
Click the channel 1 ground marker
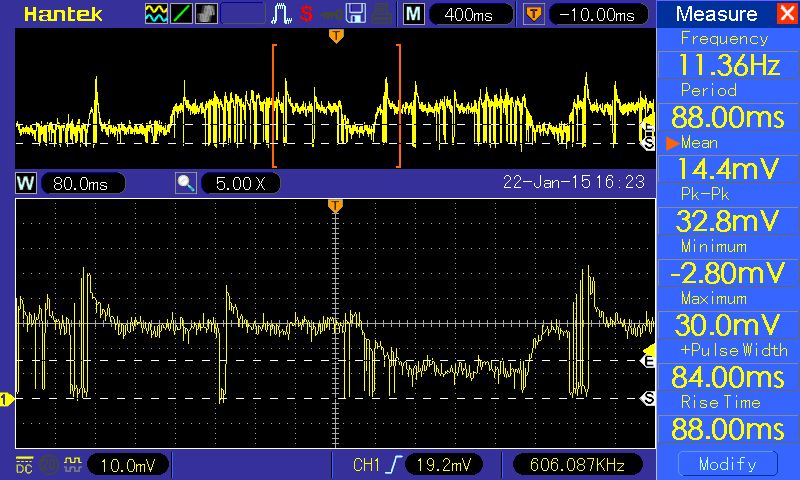click(6, 399)
